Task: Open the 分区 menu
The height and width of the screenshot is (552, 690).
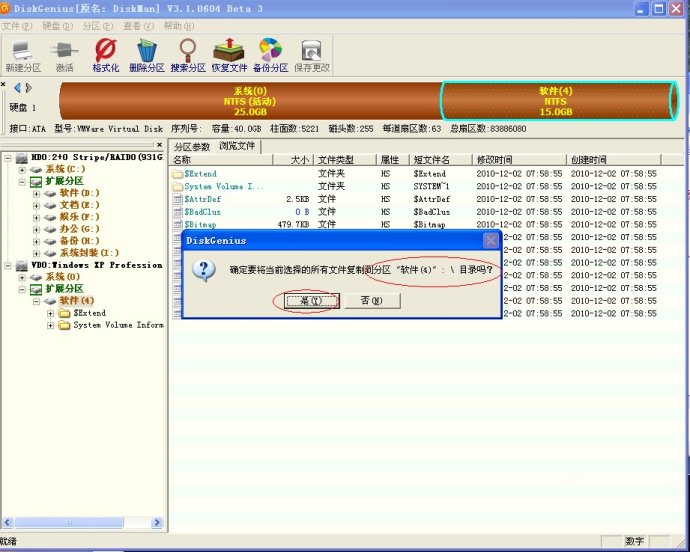Action: (98, 26)
